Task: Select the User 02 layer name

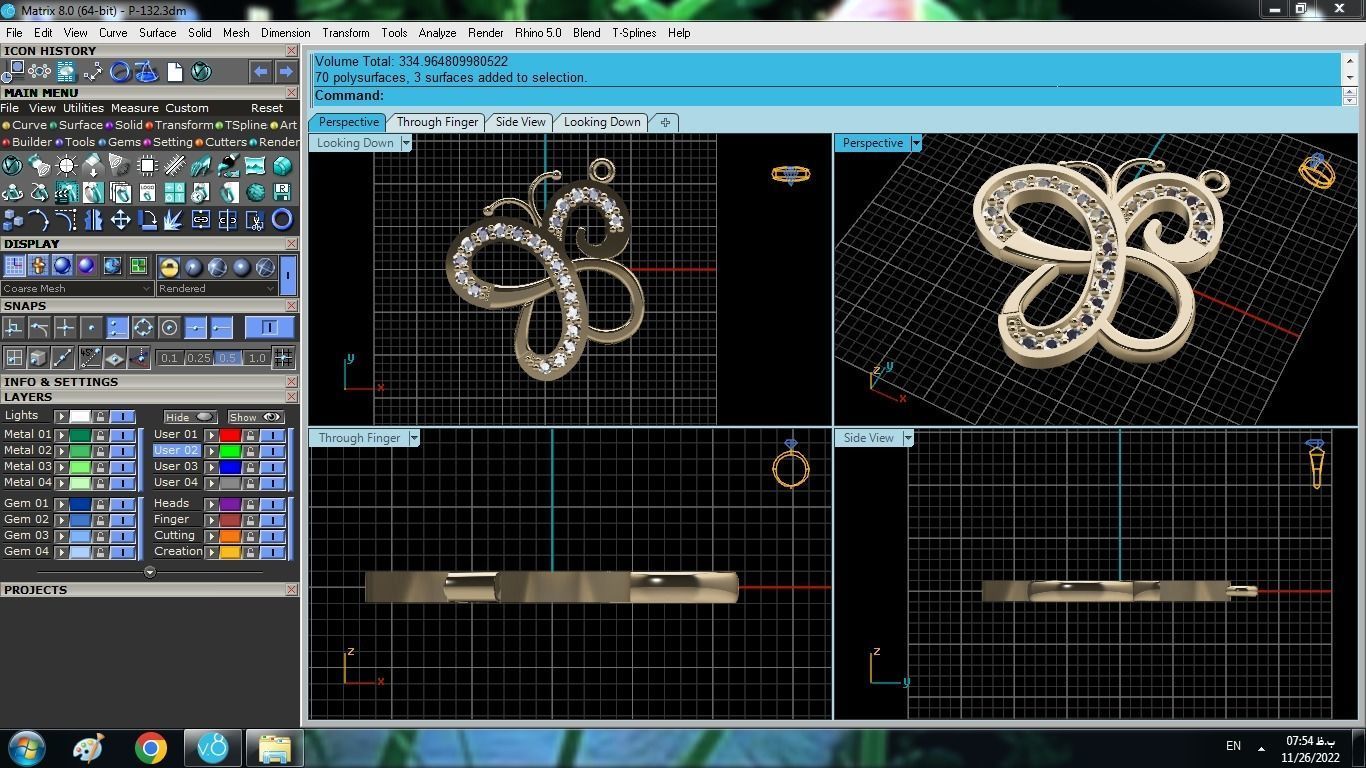Action: 176,451
